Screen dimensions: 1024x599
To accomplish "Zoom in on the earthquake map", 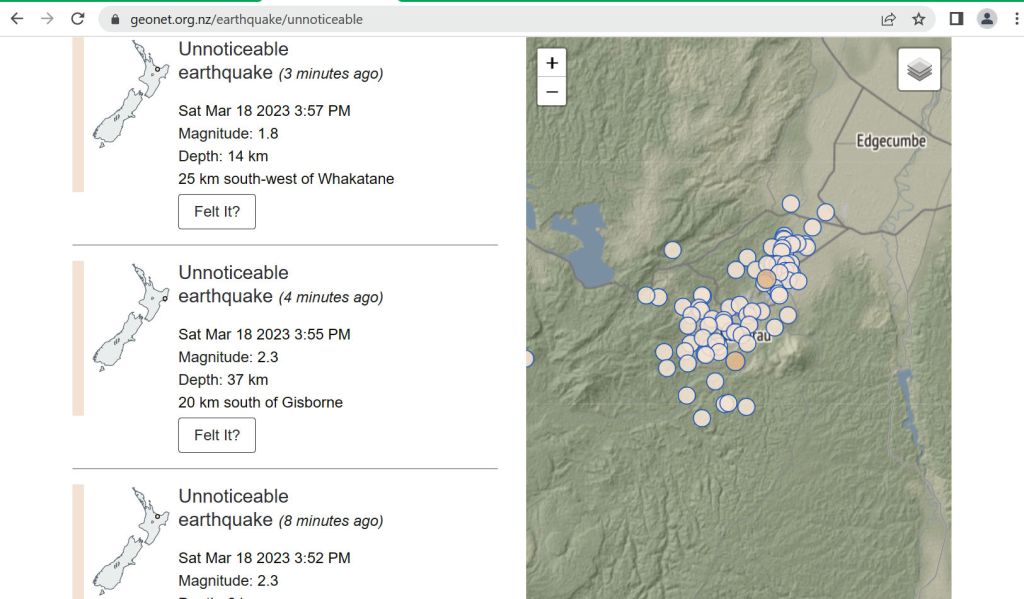I will 551,63.
